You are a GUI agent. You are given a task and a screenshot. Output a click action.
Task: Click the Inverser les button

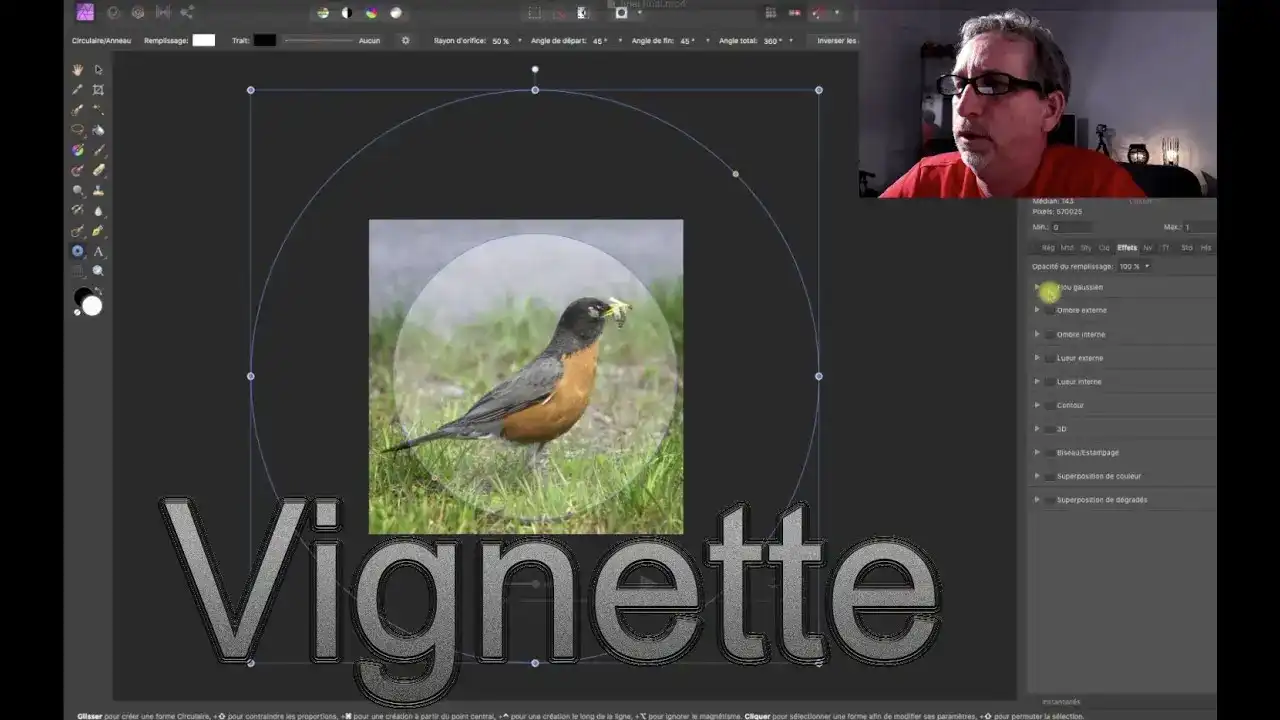click(x=837, y=41)
